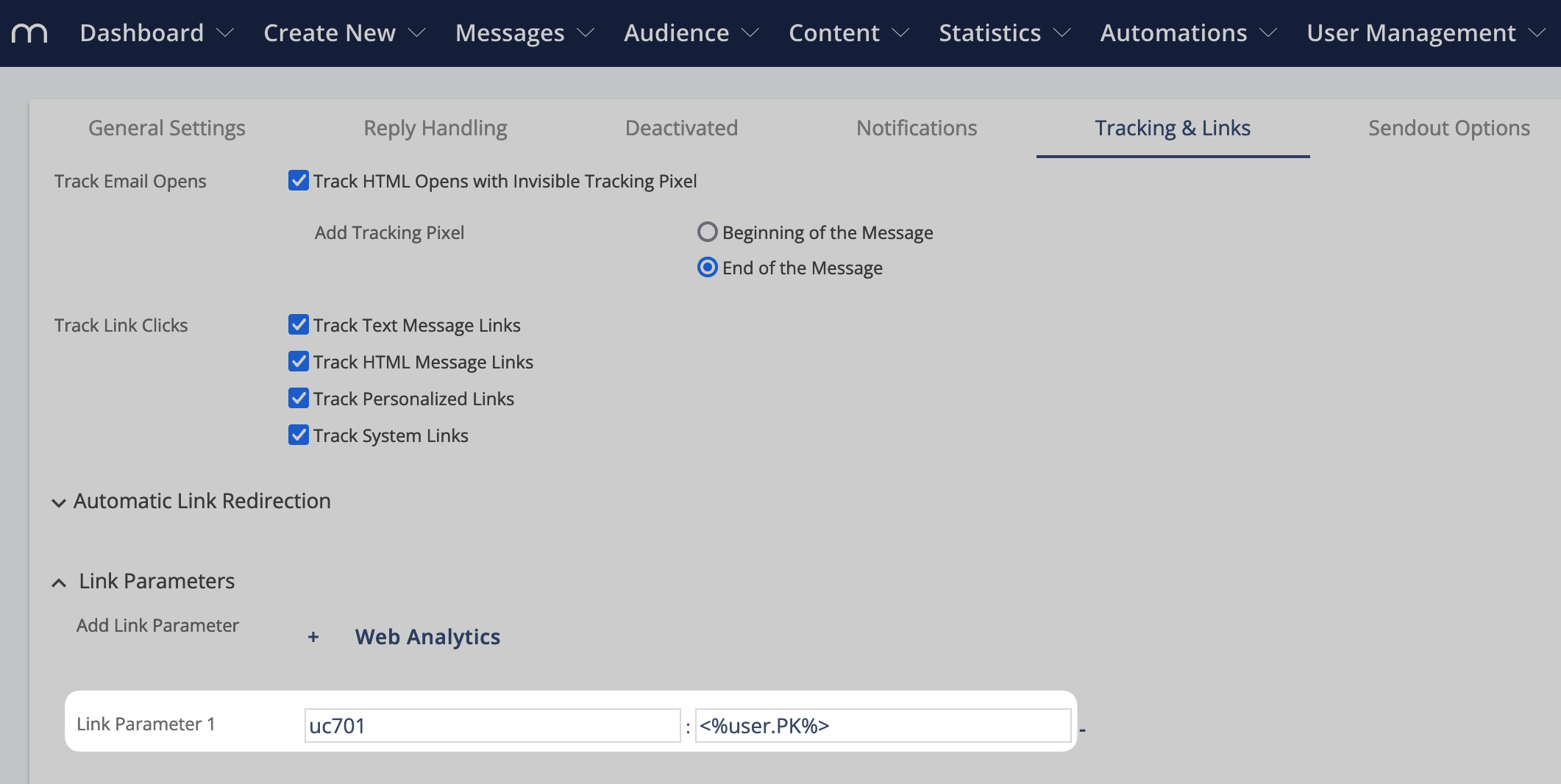
Task: Toggle Track Text Message Links checkbox
Action: click(x=299, y=324)
